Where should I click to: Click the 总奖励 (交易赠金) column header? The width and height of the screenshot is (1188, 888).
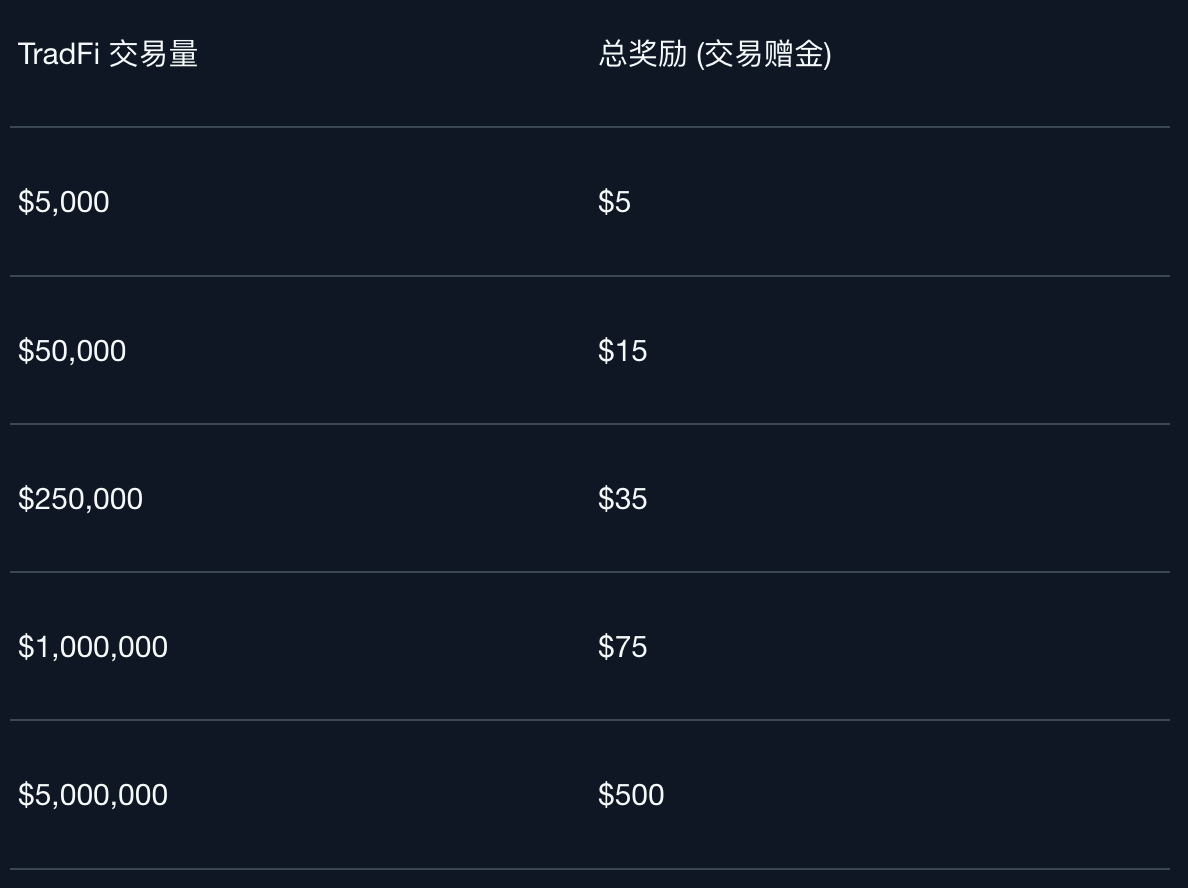(x=714, y=54)
